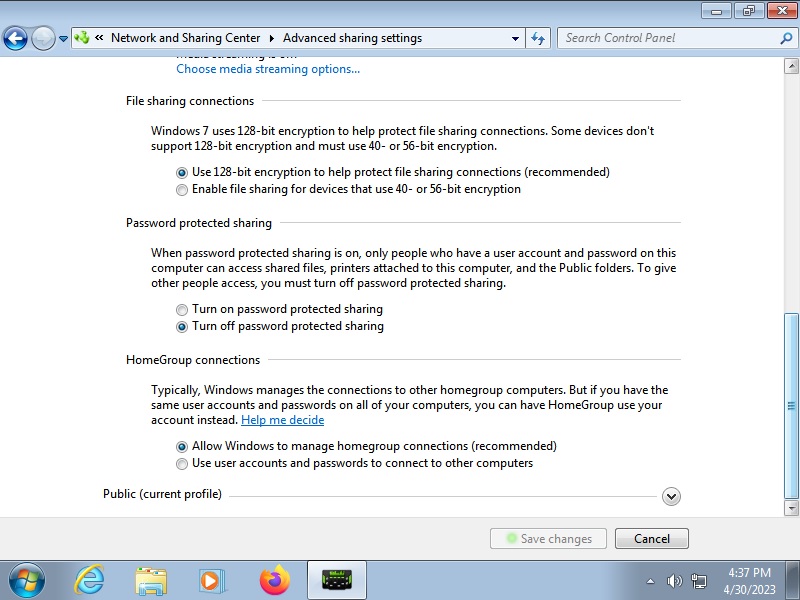Image resolution: width=800 pixels, height=600 pixels.
Task: Click the search magnifier icon
Action: point(787,38)
